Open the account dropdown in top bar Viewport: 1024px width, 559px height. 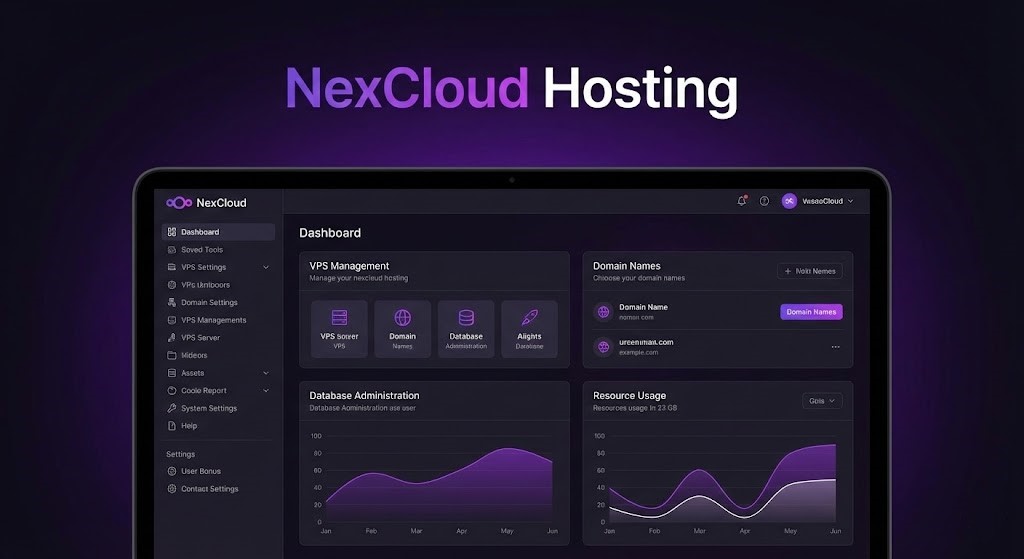tap(850, 201)
